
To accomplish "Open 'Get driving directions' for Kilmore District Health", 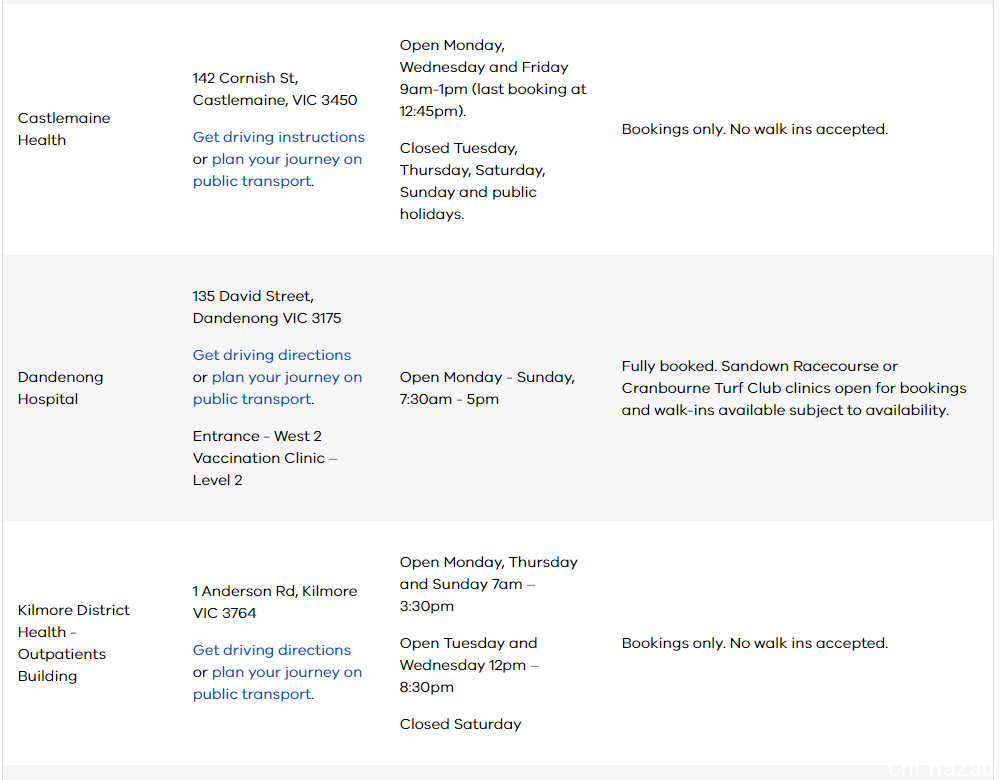I will click(x=271, y=650).
